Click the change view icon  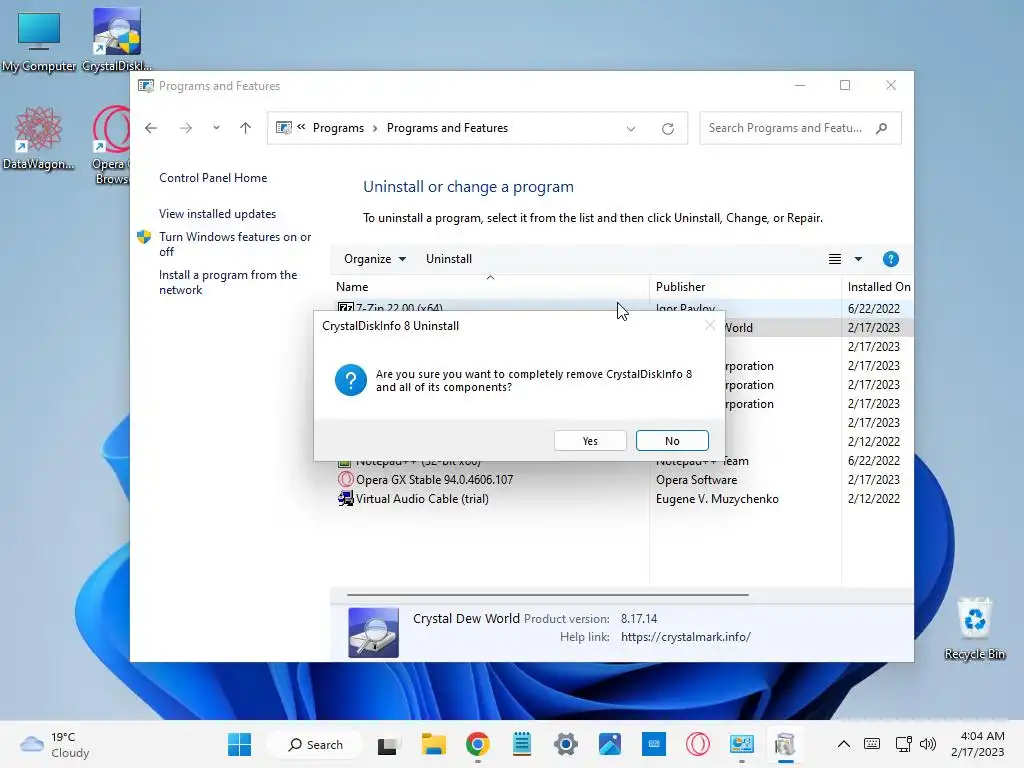click(835, 259)
